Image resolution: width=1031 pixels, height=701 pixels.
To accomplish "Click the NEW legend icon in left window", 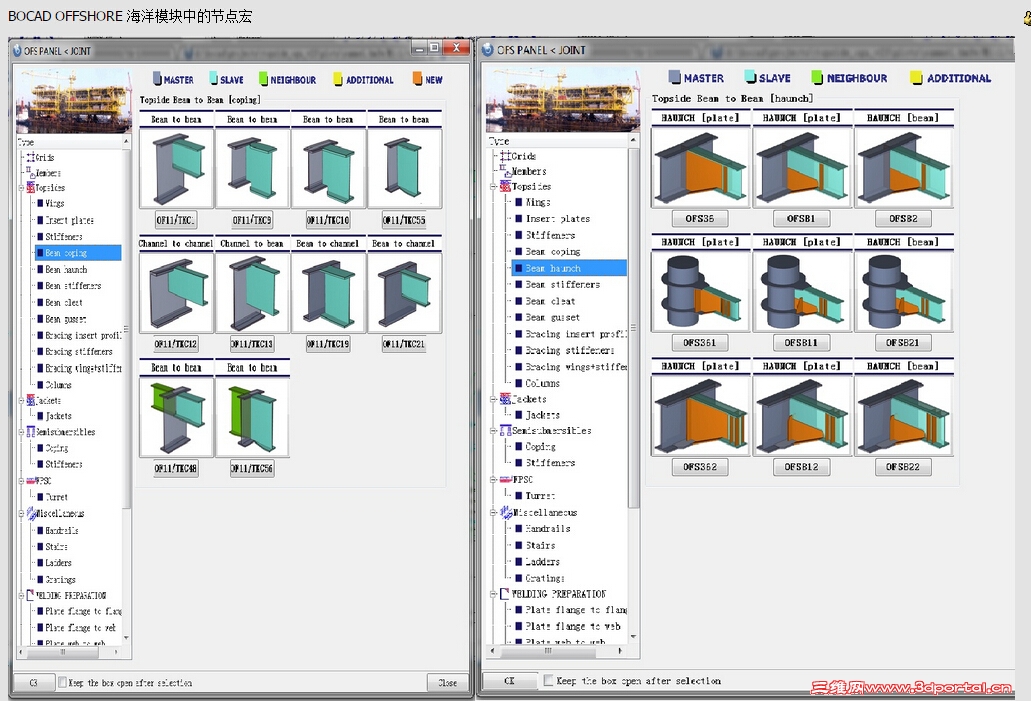I will [417, 79].
